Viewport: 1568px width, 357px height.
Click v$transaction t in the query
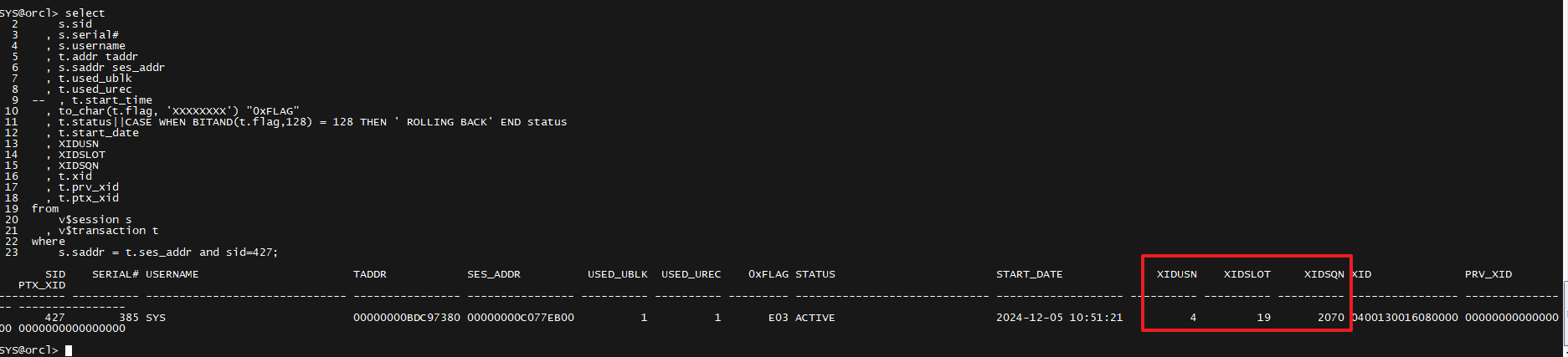click(108, 231)
